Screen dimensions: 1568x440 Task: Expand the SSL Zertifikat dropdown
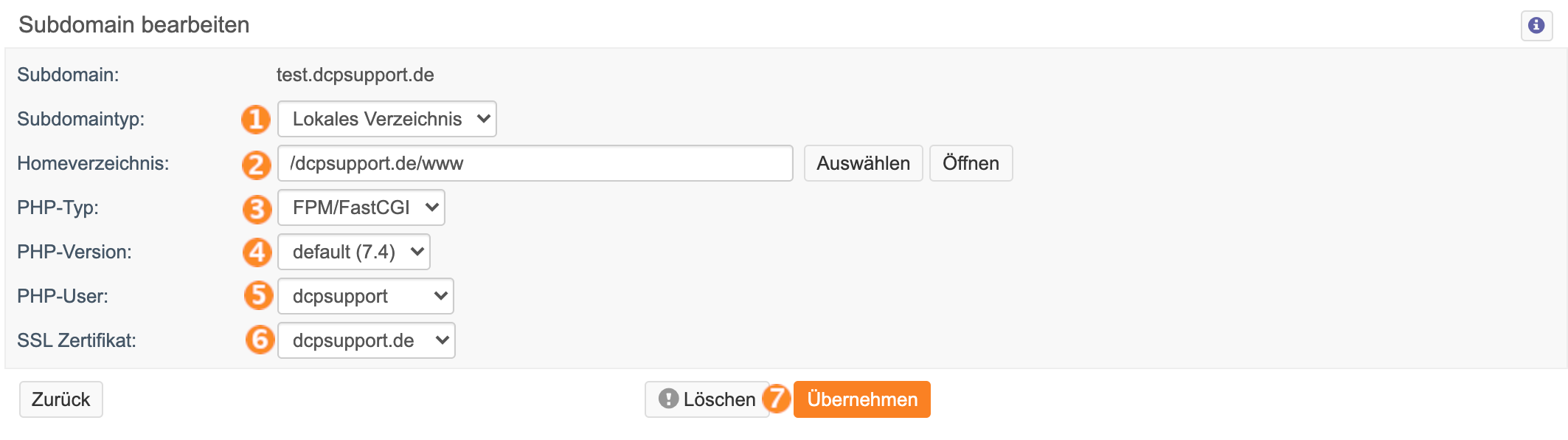[x=367, y=340]
